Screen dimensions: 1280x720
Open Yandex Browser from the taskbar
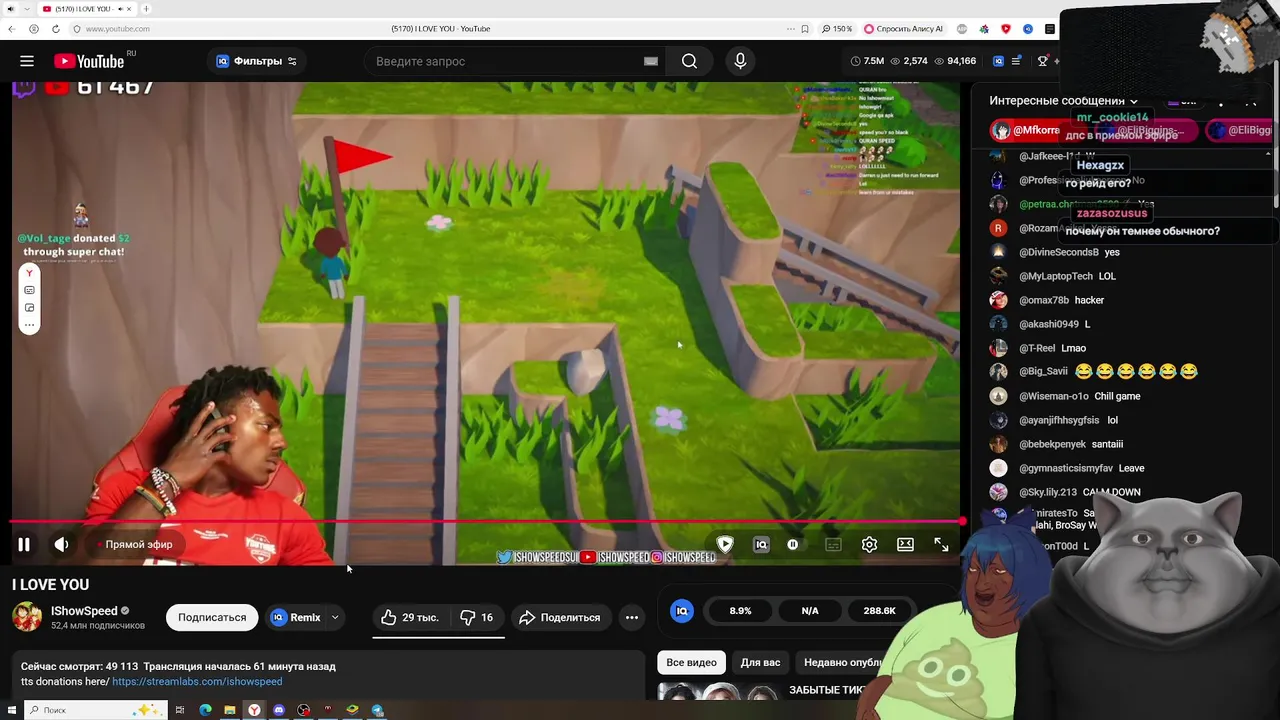point(254,710)
